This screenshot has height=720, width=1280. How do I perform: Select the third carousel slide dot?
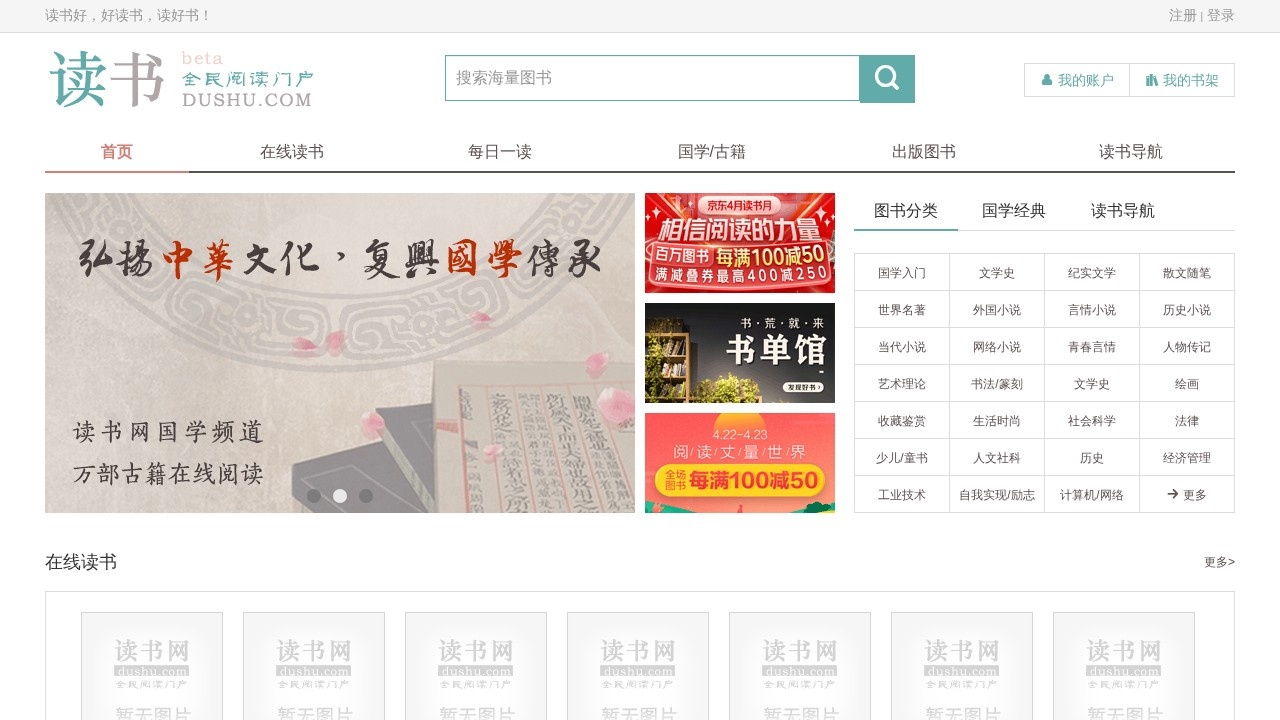tap(366, 496)
